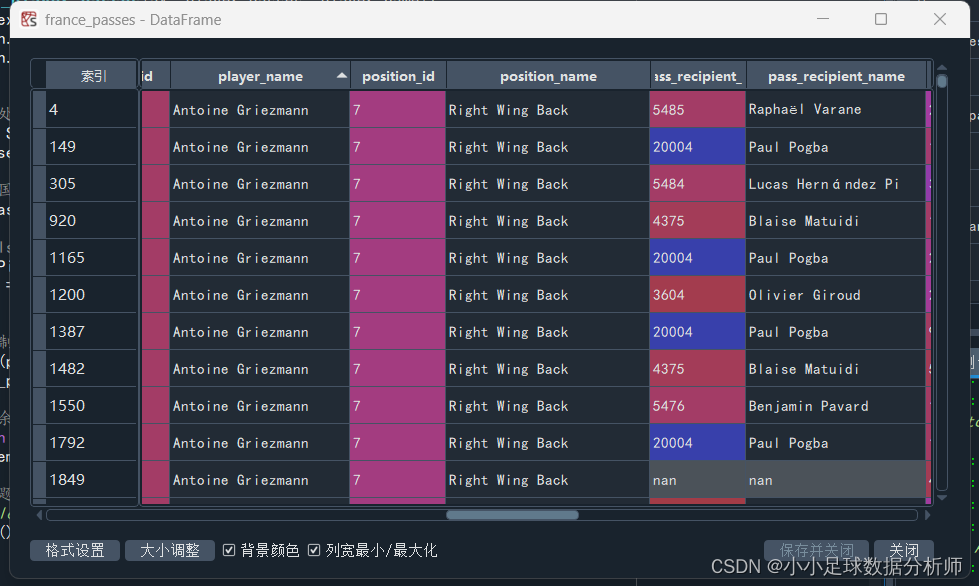
Task: Select the position_name column header
Action: [x=548, y=76]
